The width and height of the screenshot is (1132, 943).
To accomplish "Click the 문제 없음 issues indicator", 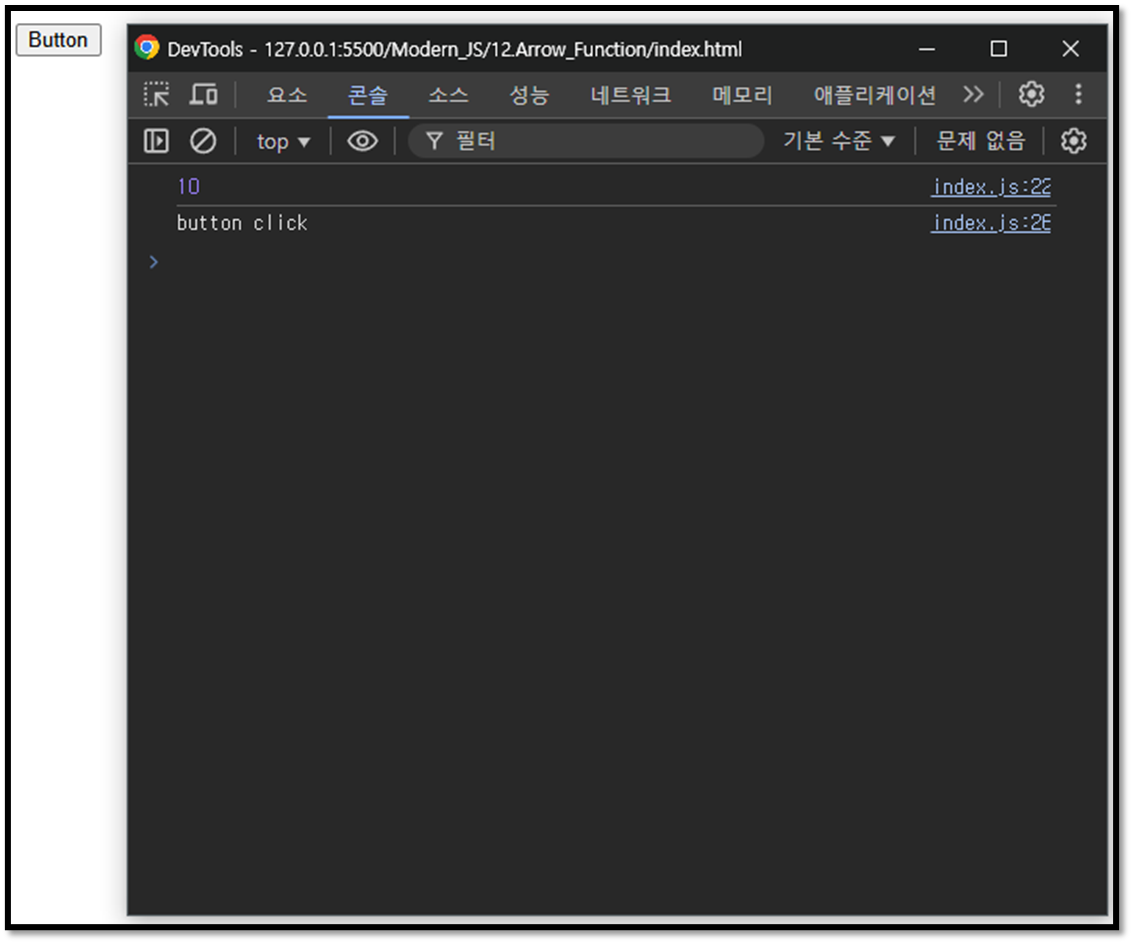I will point(980,141).
